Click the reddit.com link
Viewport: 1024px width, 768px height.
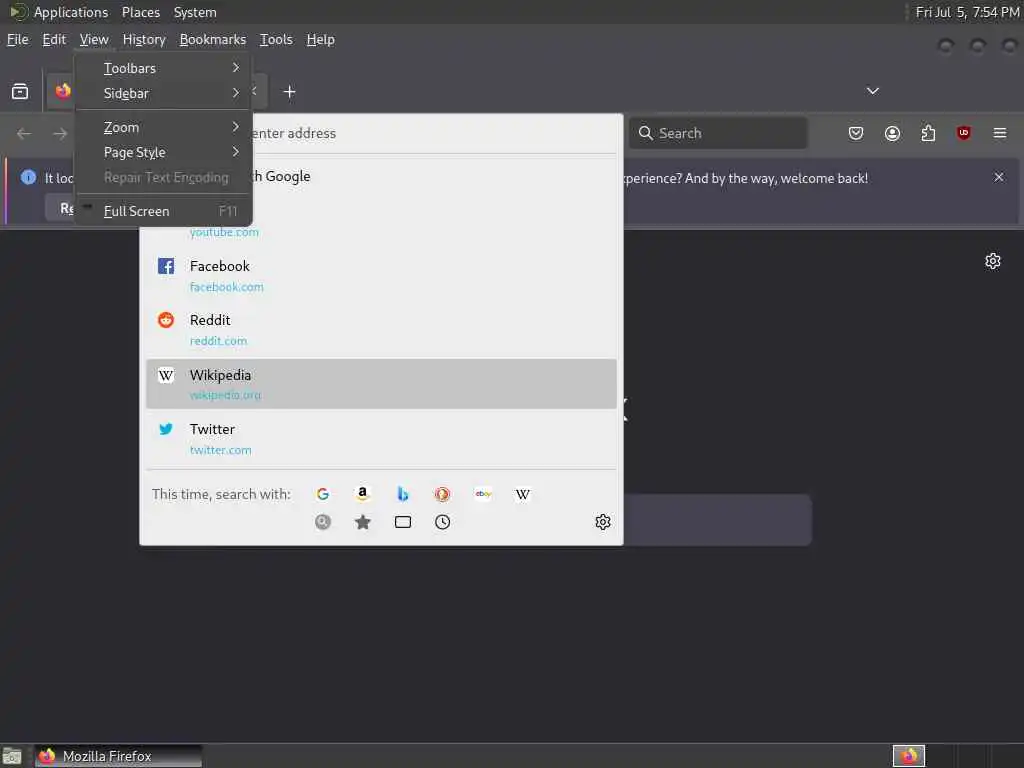(218, 341)
